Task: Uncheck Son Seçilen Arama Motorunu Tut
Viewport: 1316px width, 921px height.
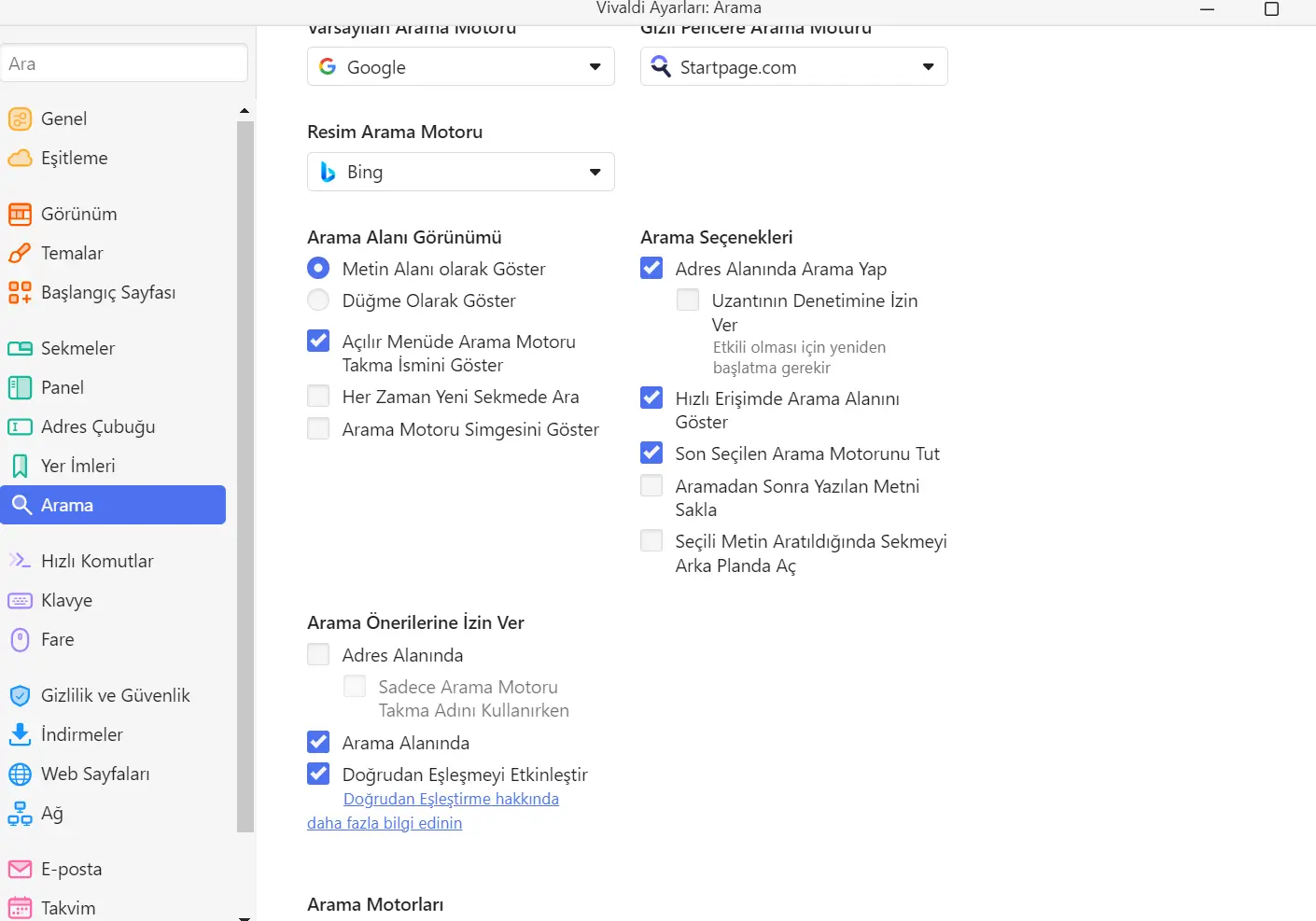Action: pos(651,453)
